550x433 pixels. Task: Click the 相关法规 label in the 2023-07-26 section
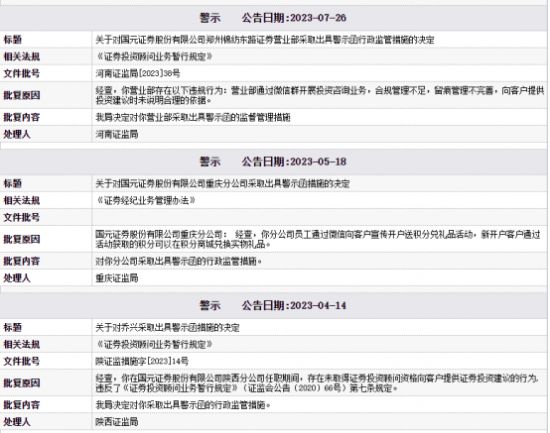pos(21,56)
